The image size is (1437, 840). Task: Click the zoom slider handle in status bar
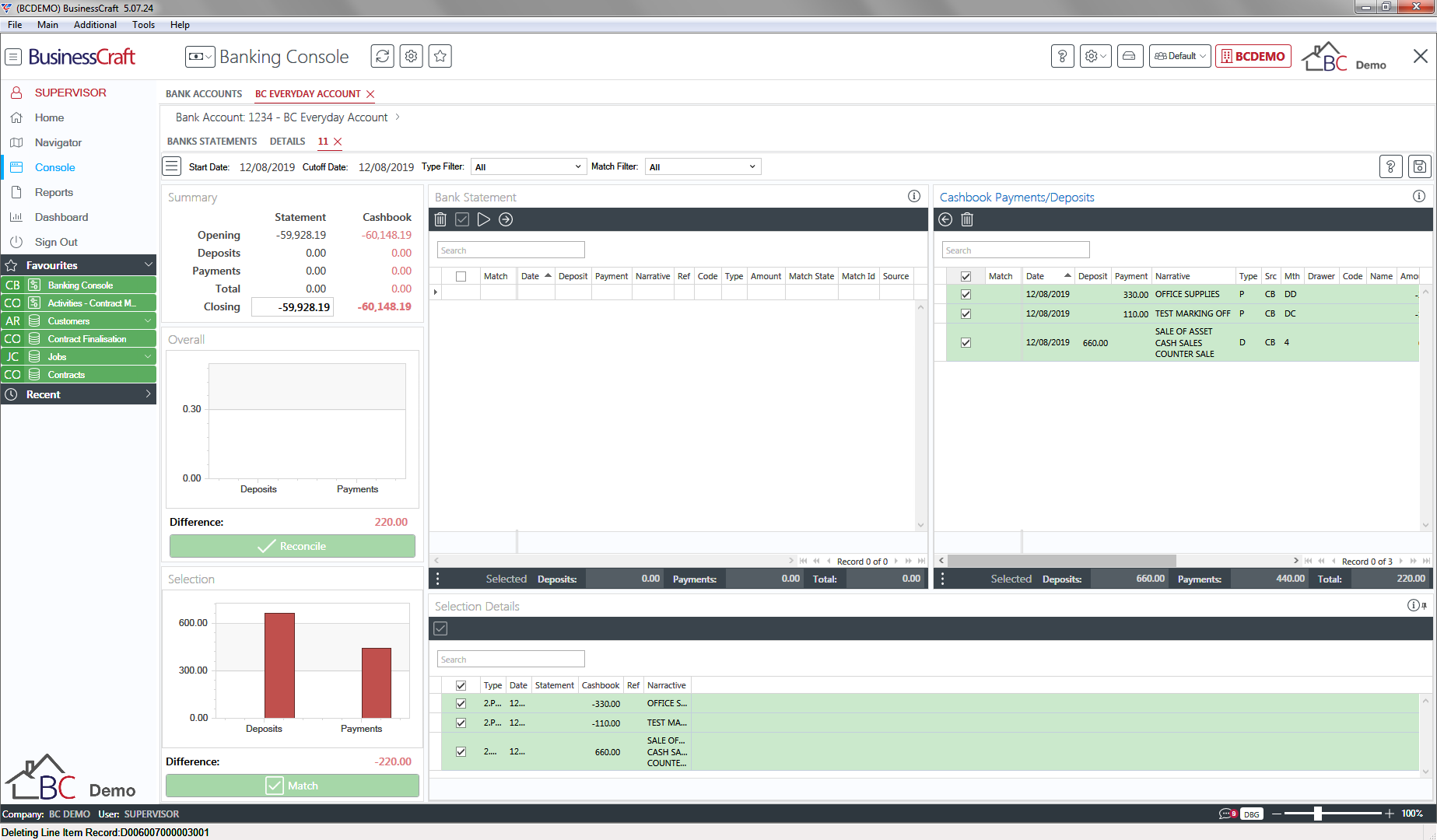(x=1317, y=814)
